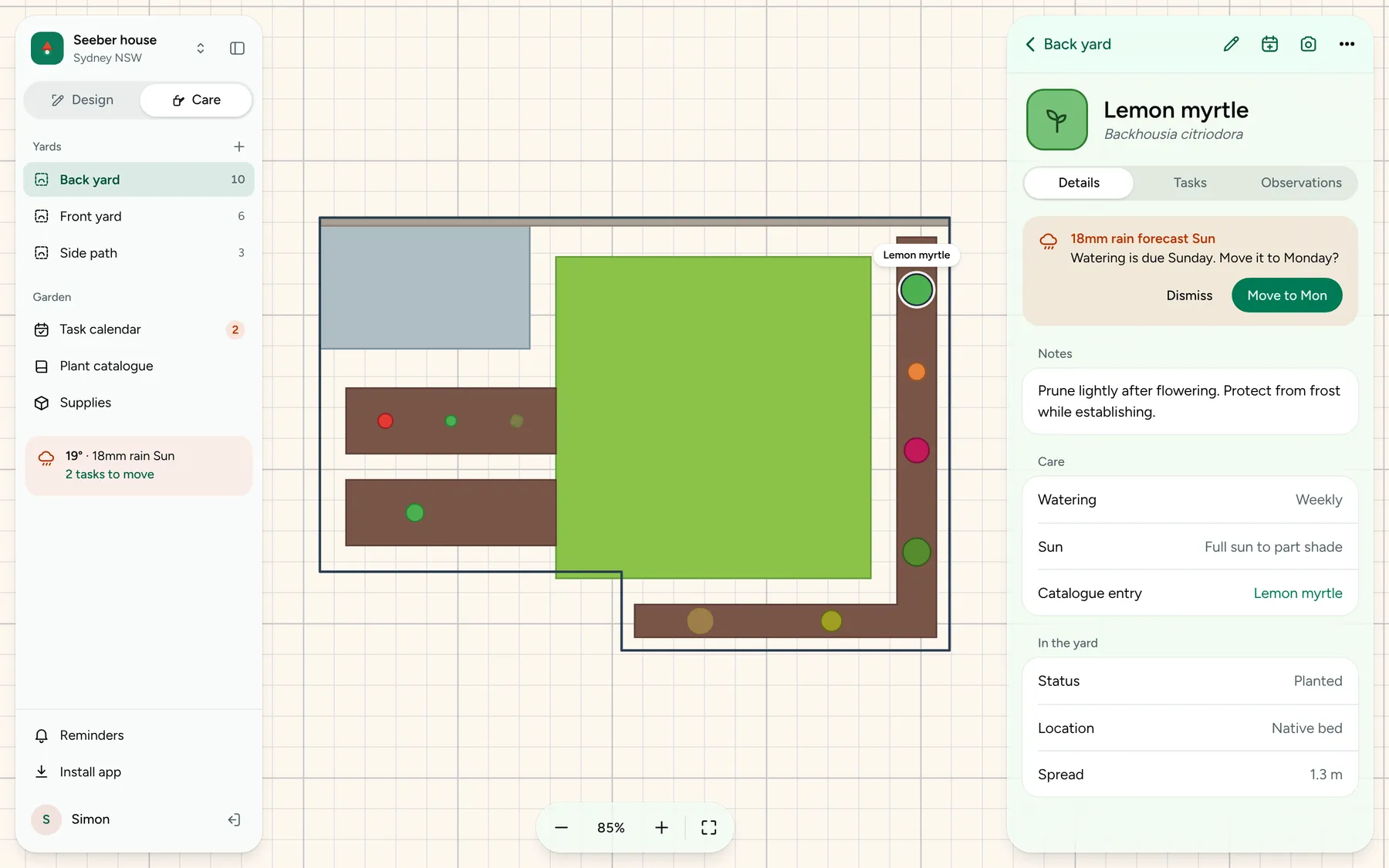Click the 85% zoom level value

tap(610, 828)
